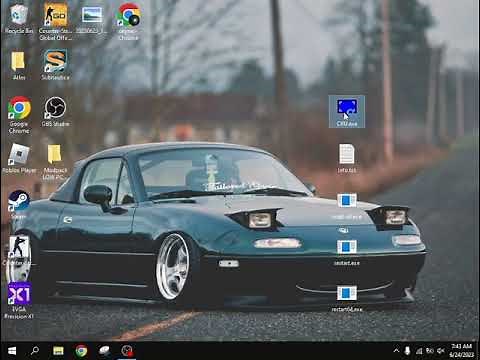Open the taskbar clock and date

tap(462, 351)
